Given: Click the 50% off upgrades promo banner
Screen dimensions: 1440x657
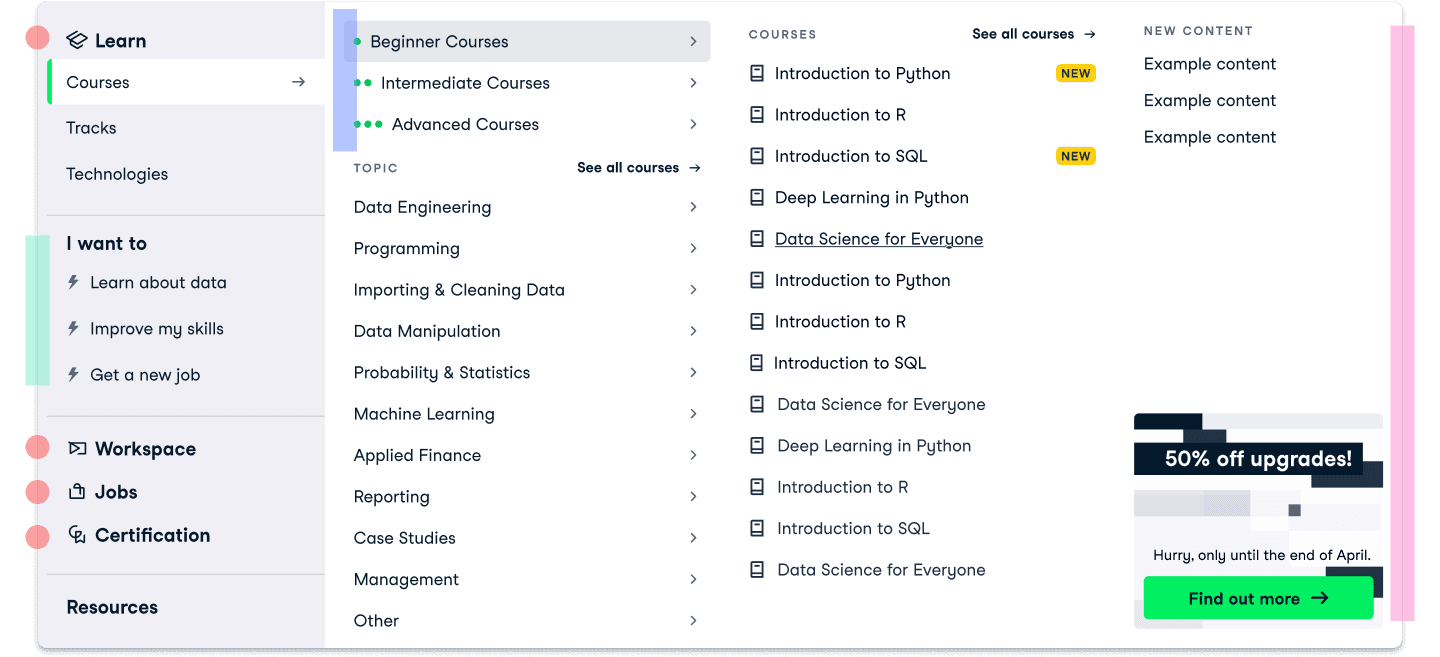Looking at the screenshot, I should click(x=1258, y=460).
